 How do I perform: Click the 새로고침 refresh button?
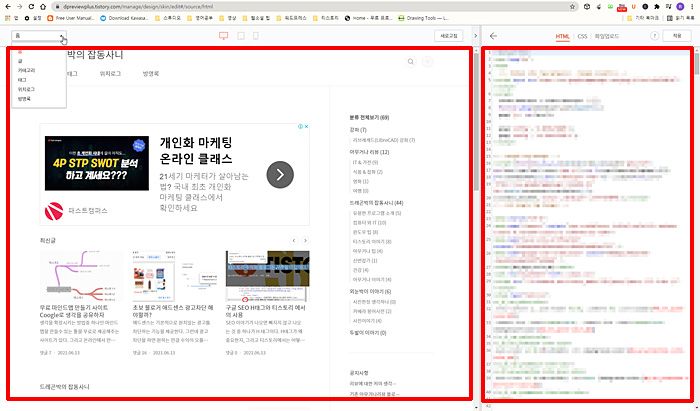(449, 36)
